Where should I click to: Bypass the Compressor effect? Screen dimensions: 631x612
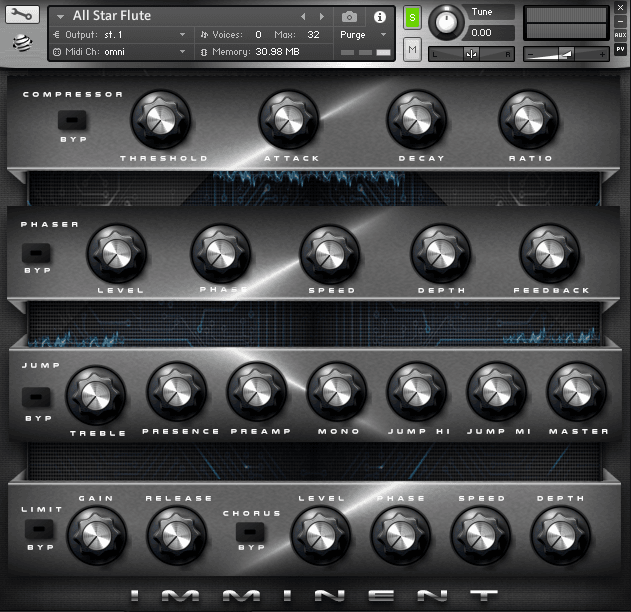pyautogui.click(x=72, y=120)
